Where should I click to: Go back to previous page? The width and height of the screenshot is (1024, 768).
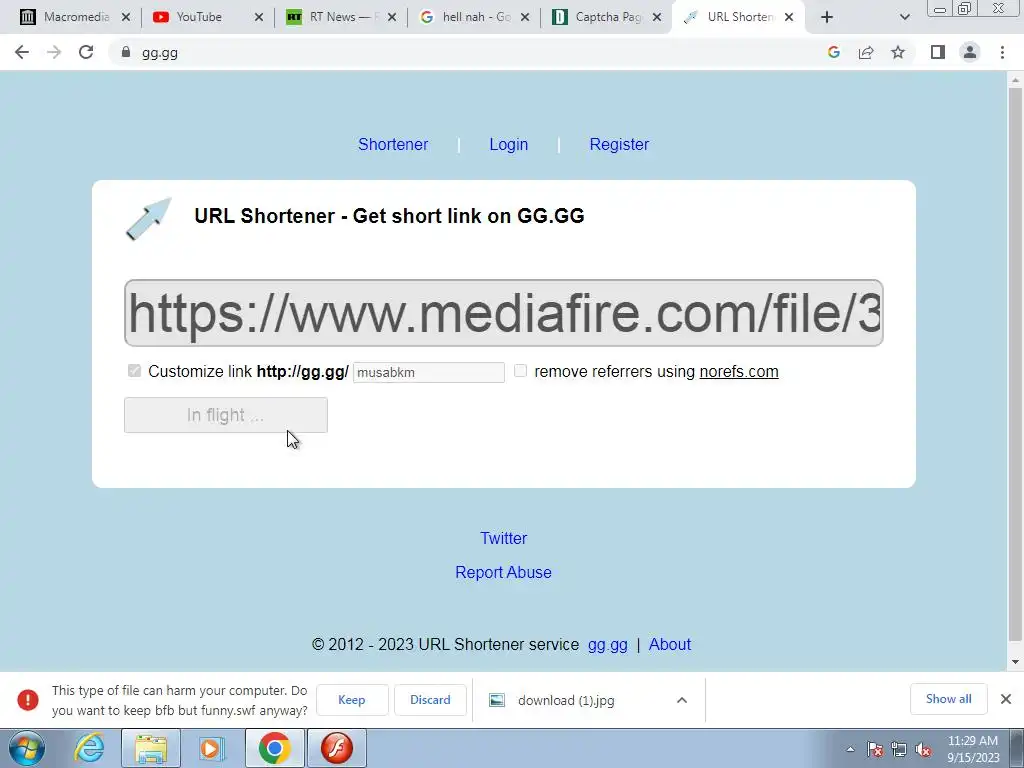coord(22,52)
